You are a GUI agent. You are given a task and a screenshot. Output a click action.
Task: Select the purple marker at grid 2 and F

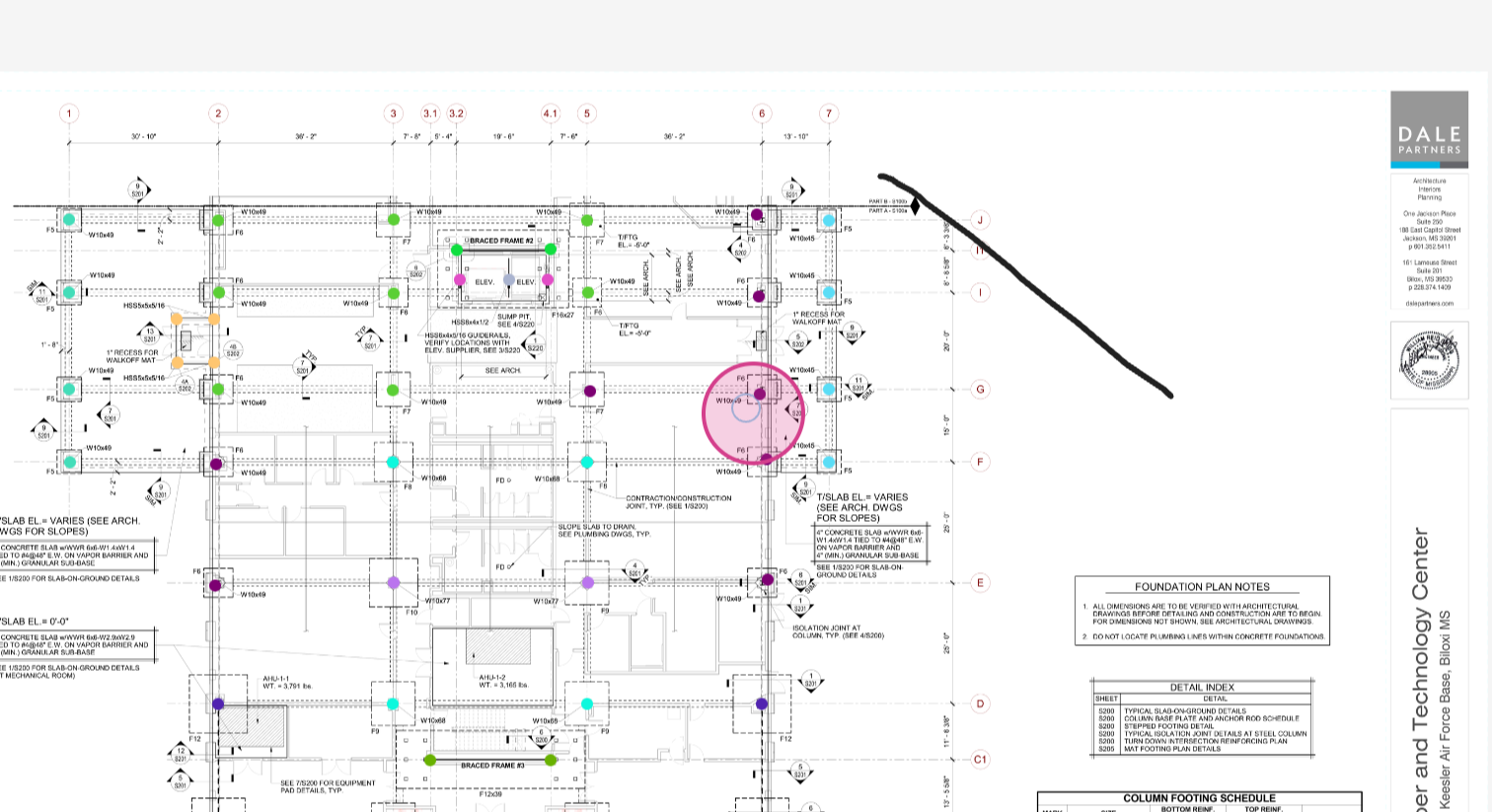point(217,463)
